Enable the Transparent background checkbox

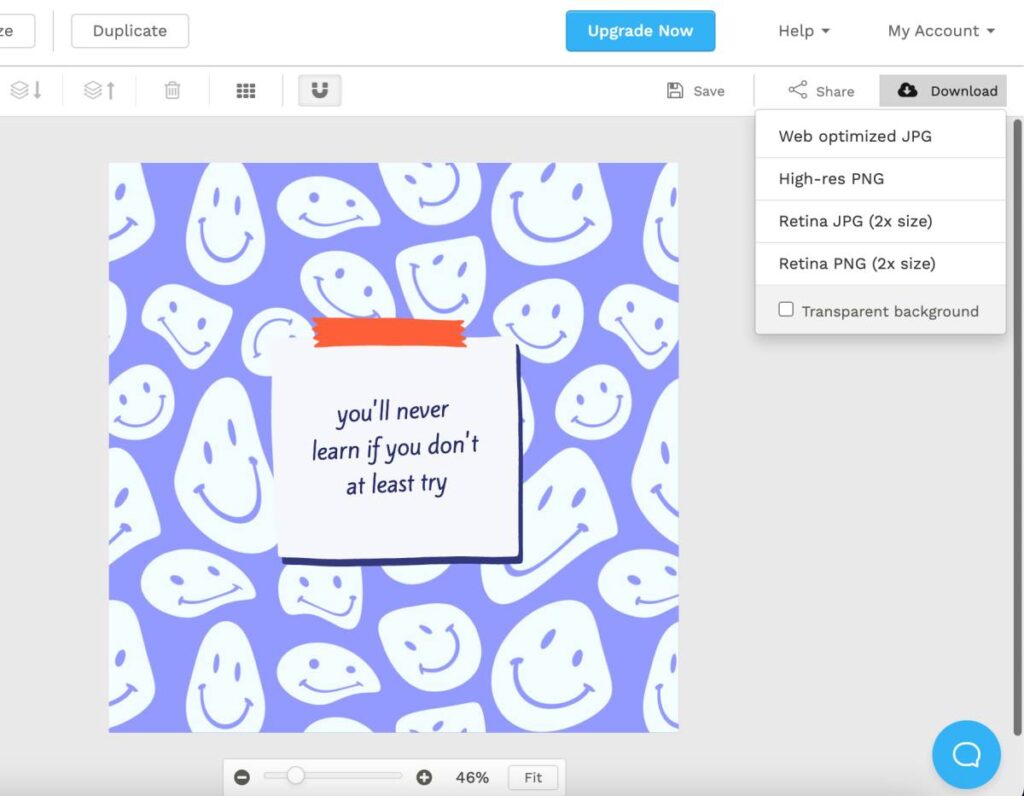coord(786,310)
